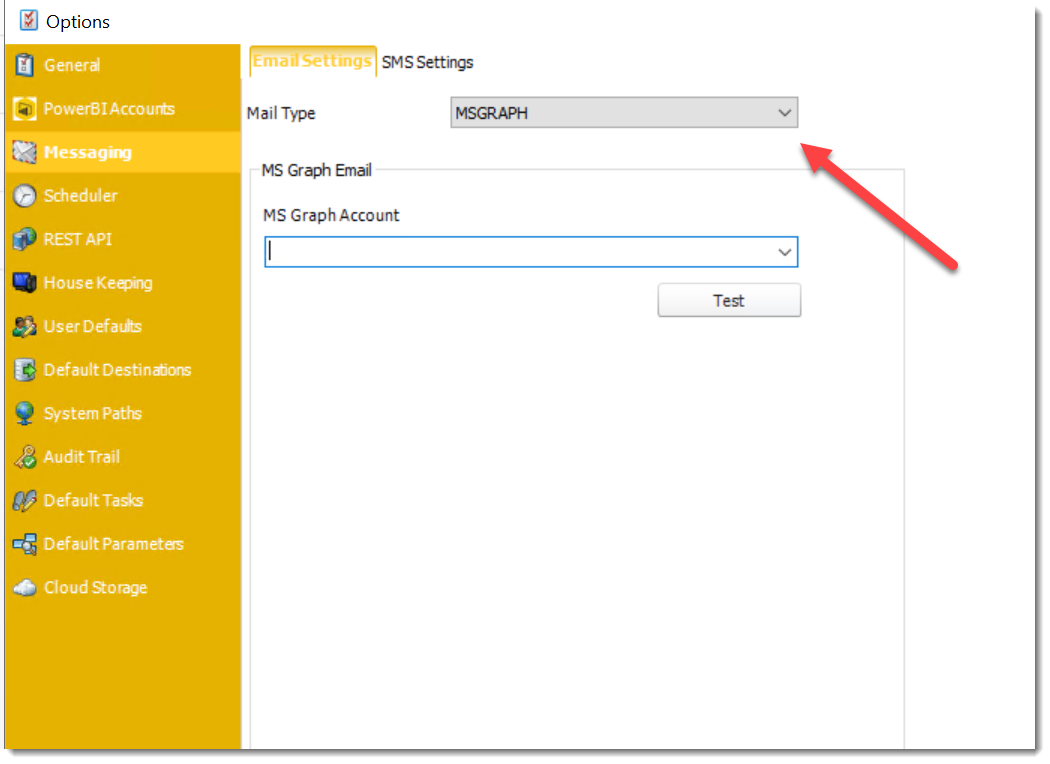Click the Default Destinations icon
The image size is (1050, 764).
25,371
